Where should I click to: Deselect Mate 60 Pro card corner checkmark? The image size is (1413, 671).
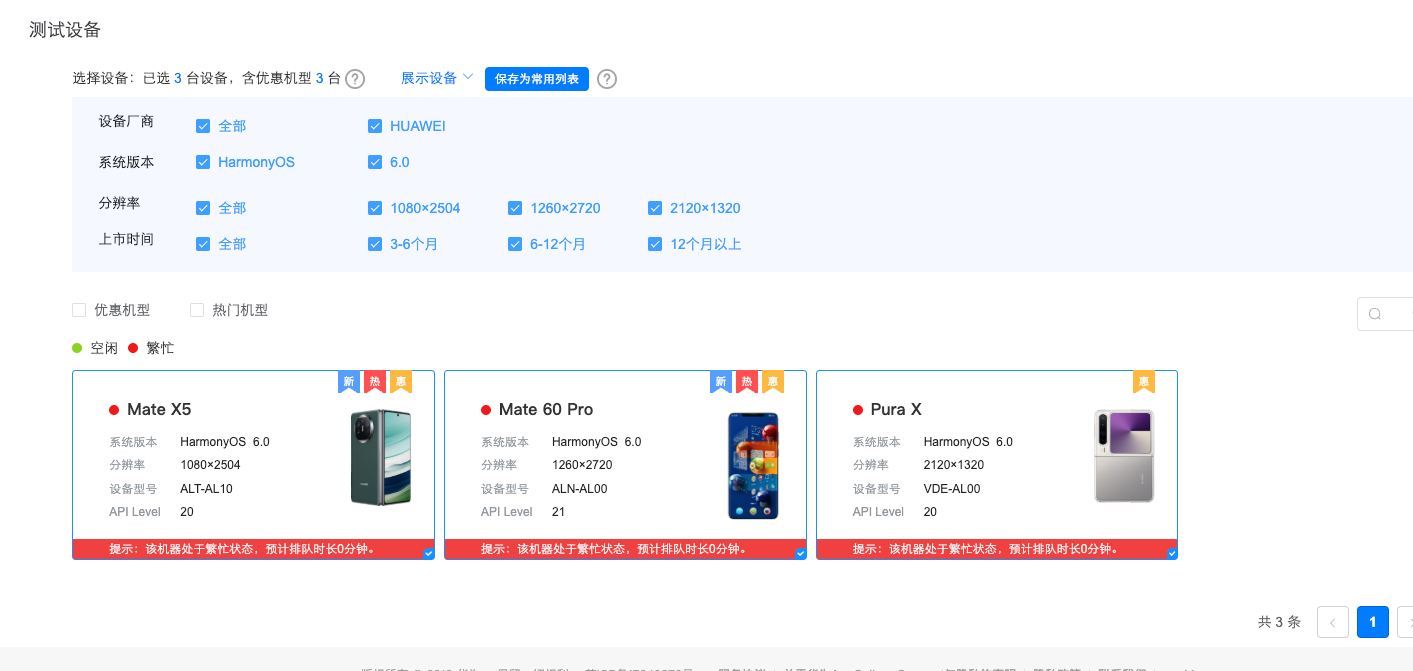800,553
